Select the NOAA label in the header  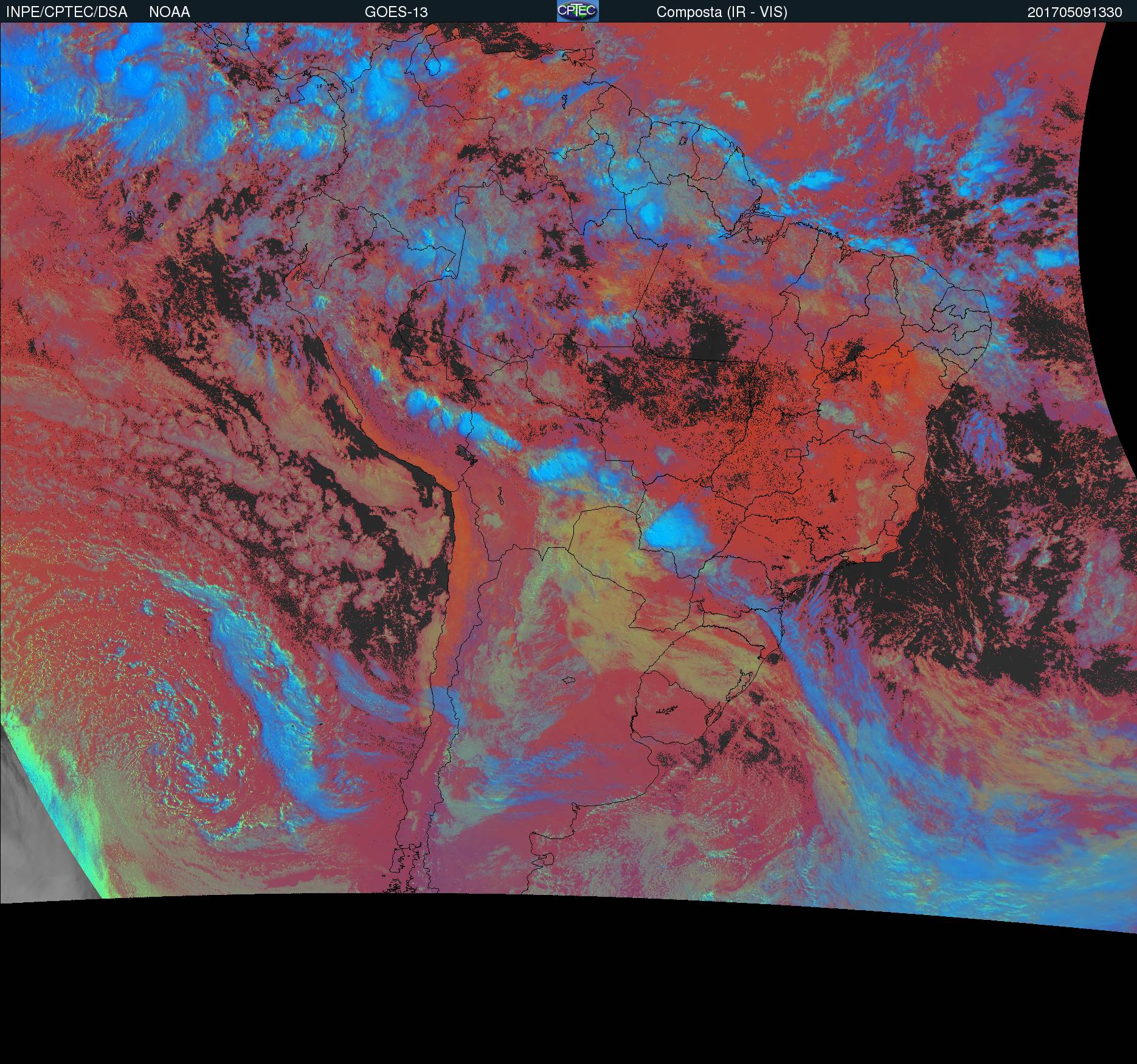[170, 12]
